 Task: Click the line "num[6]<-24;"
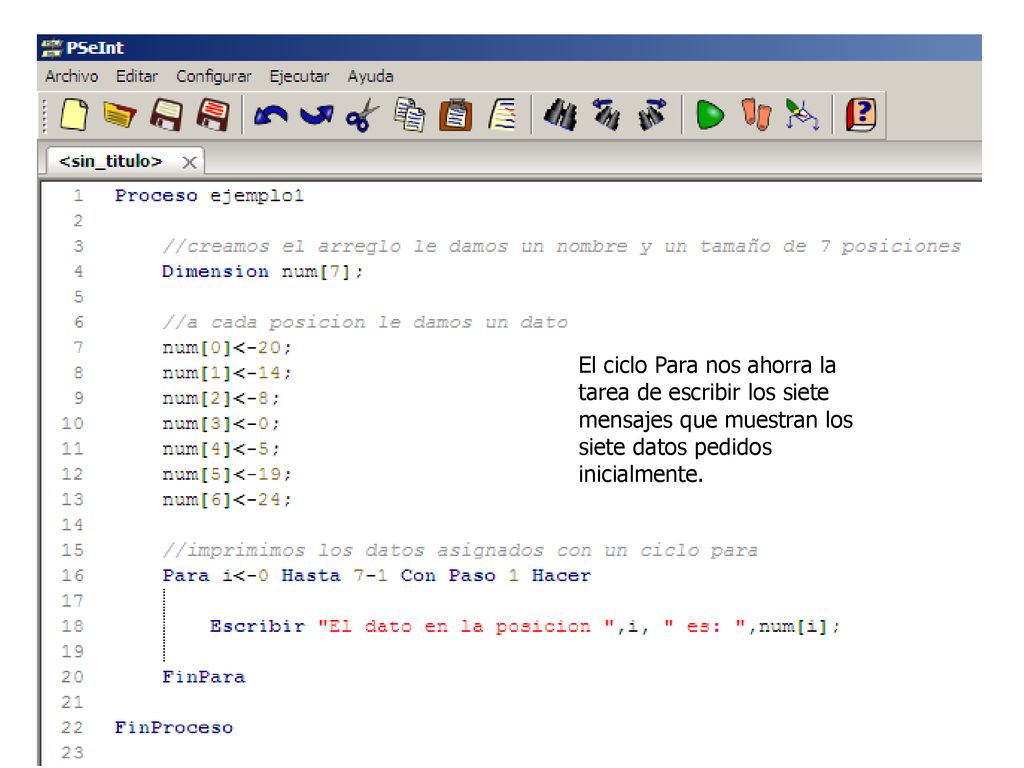[x=227, y=500]
